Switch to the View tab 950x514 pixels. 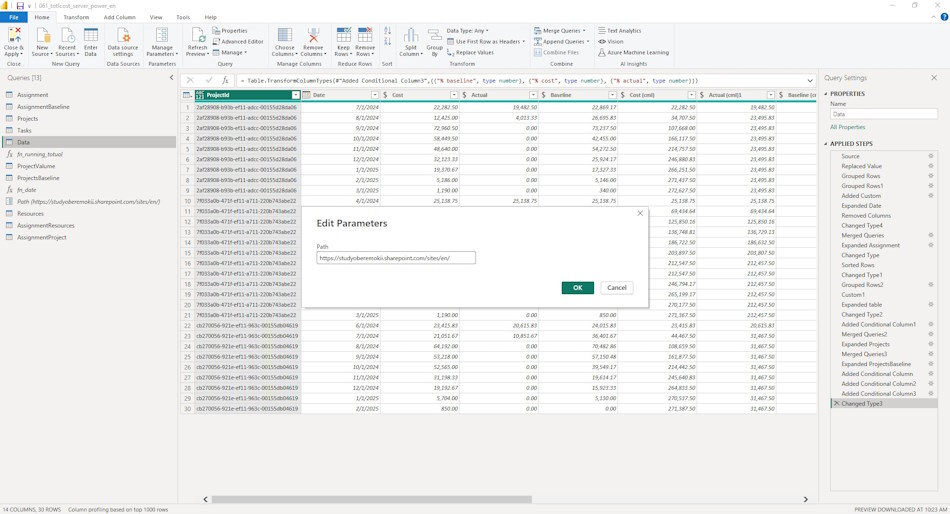tap(156, 18)
